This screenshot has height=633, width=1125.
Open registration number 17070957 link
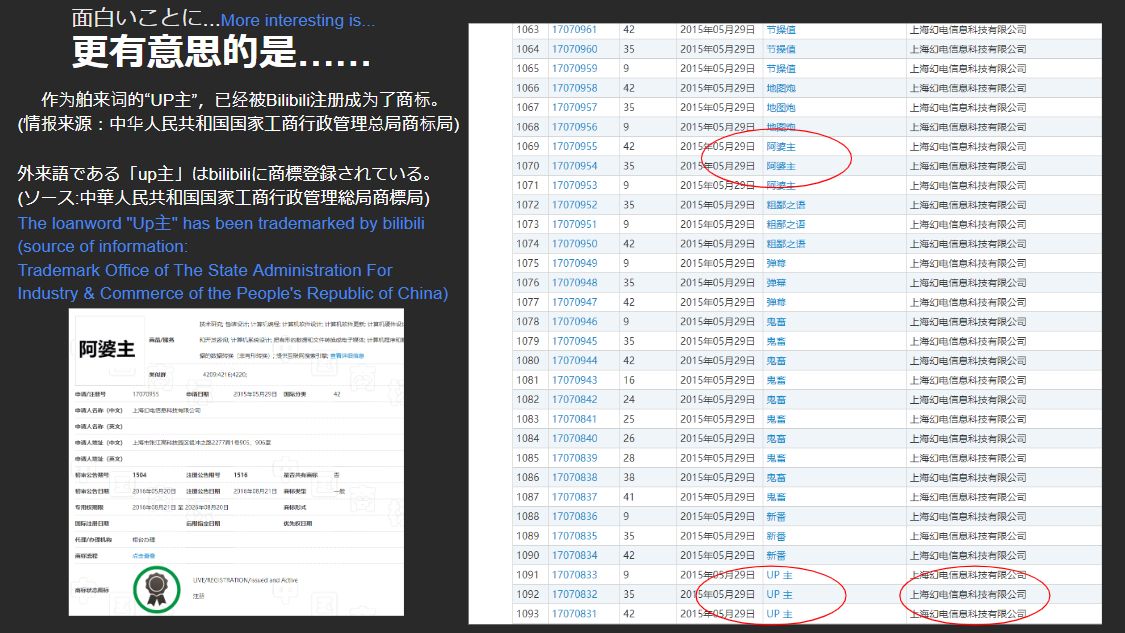[574, 107]
